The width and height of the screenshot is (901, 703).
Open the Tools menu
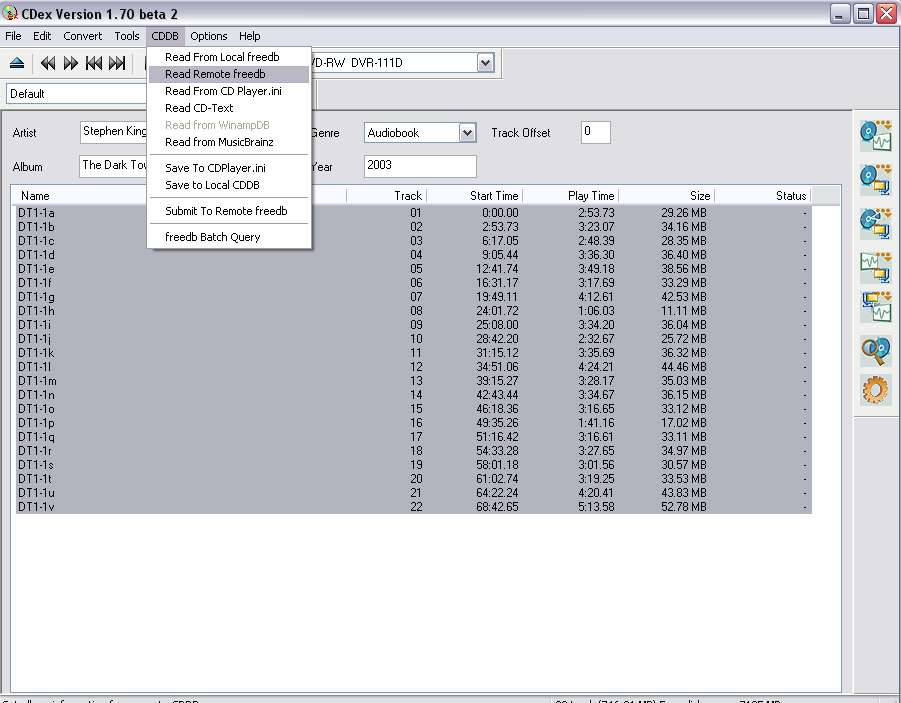pyautogui.click(x=127, y=36)
